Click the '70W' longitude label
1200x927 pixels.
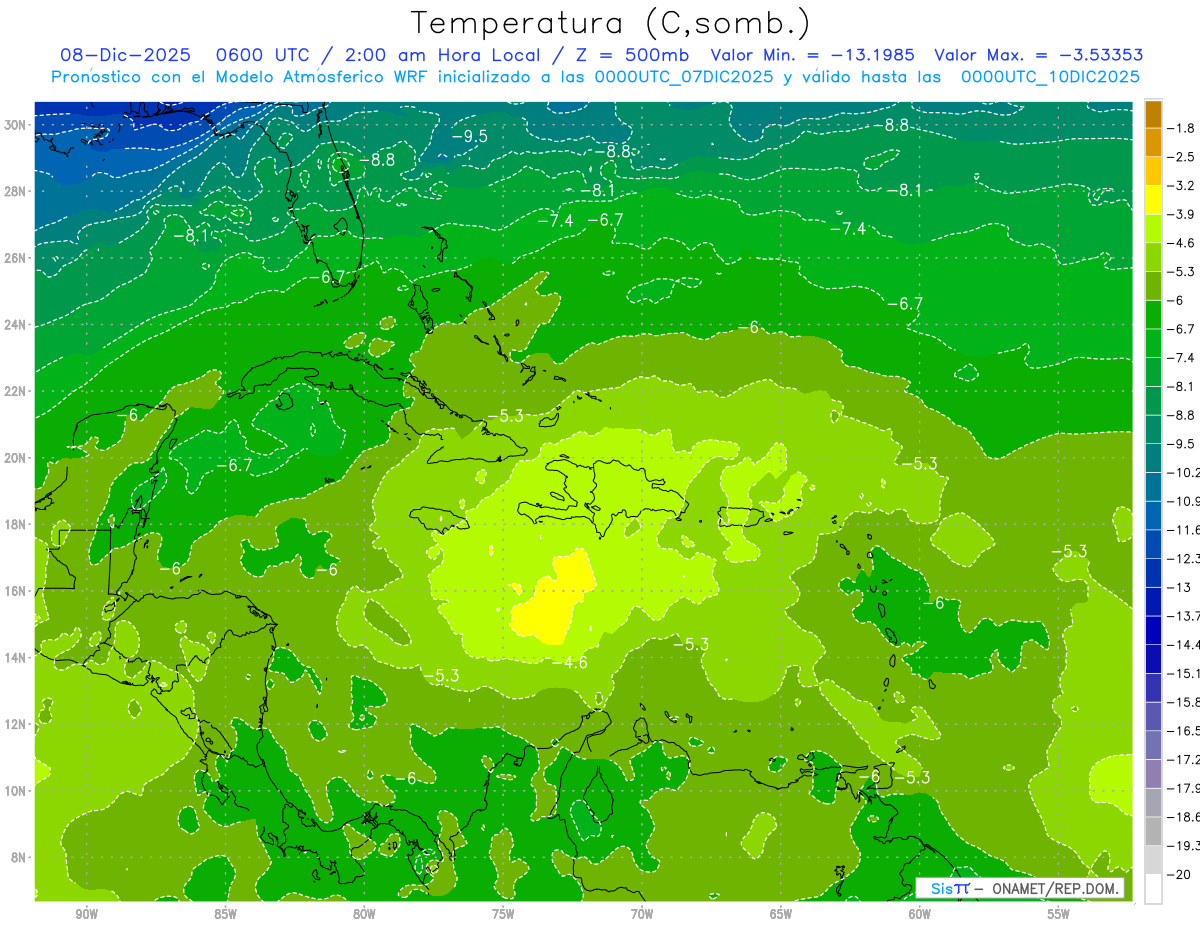click(x=641, y=914)
